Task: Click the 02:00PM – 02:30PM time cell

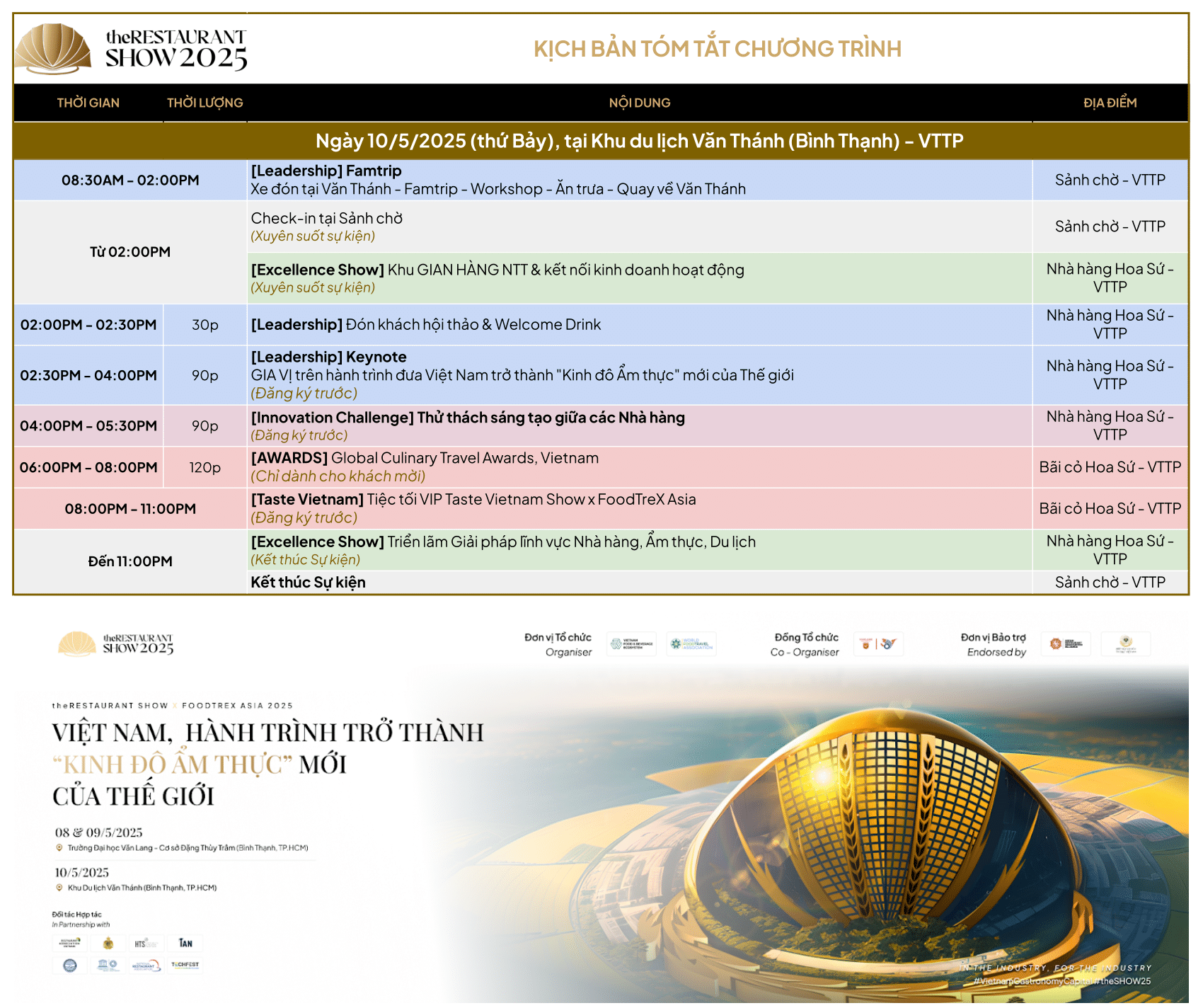Action: point(88,325)
